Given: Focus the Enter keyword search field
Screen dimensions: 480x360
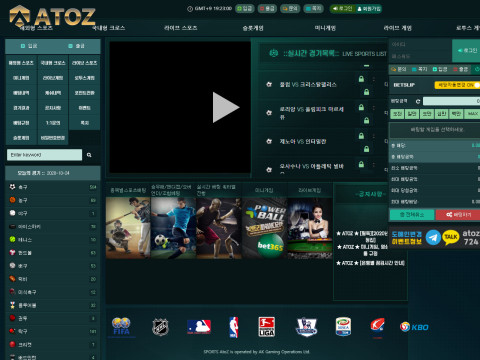Looking at the screenshot, I should tap(44, 155).
